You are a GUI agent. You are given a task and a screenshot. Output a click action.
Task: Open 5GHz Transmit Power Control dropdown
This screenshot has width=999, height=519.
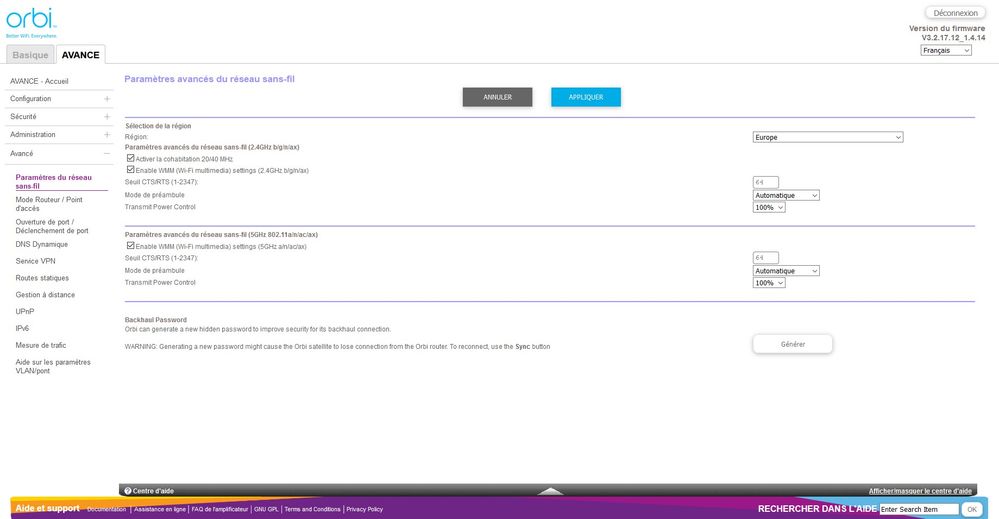769,283
